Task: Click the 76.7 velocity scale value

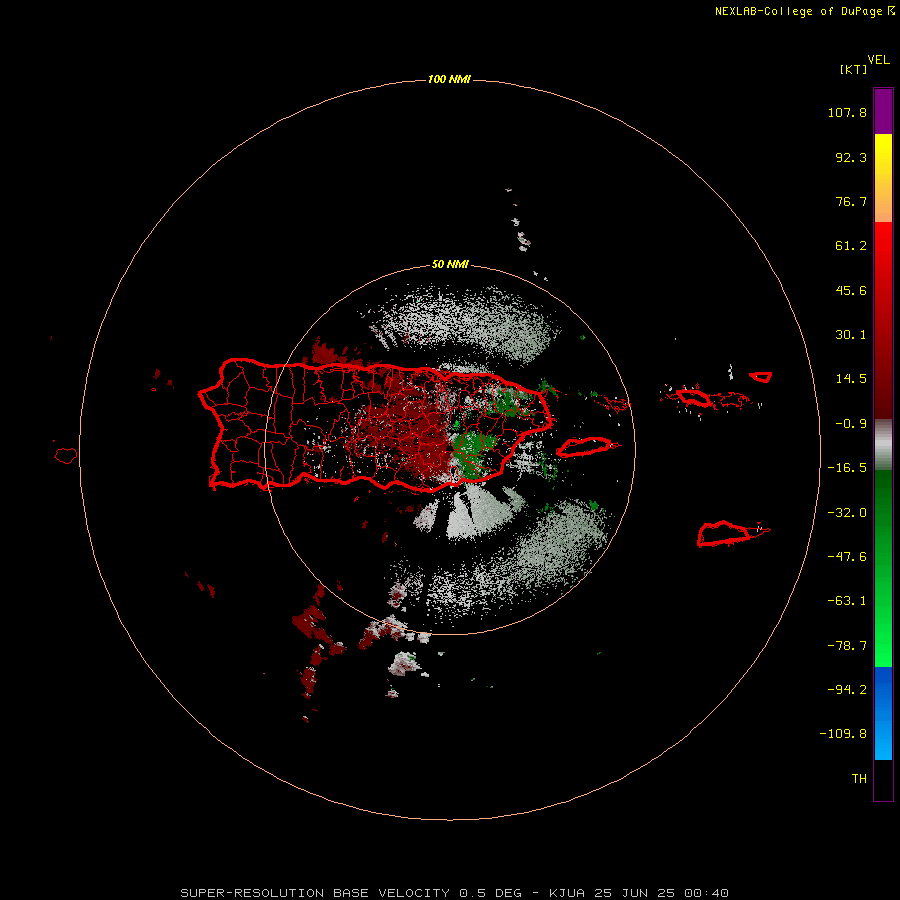Action: (851, 201)
